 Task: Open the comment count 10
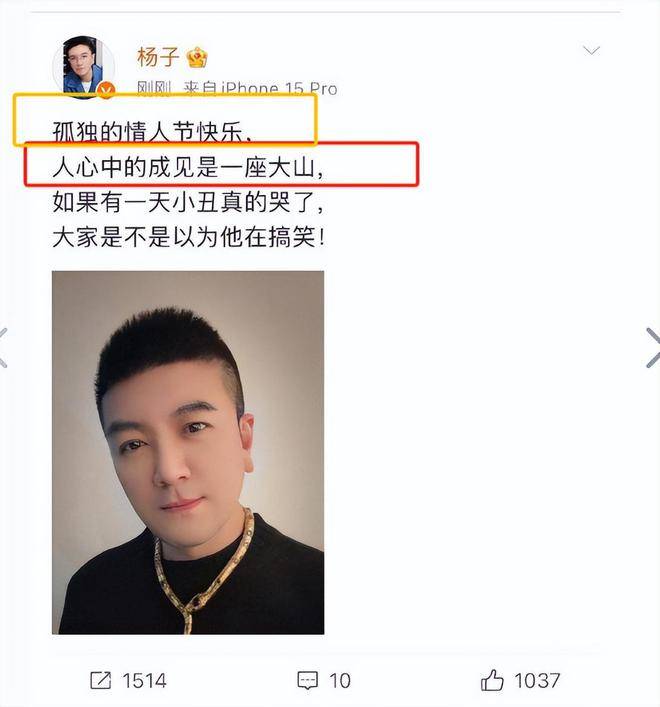[339, 680]
